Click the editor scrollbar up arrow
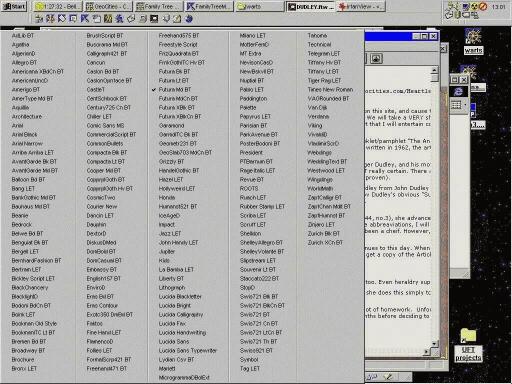 click(434, 70)
